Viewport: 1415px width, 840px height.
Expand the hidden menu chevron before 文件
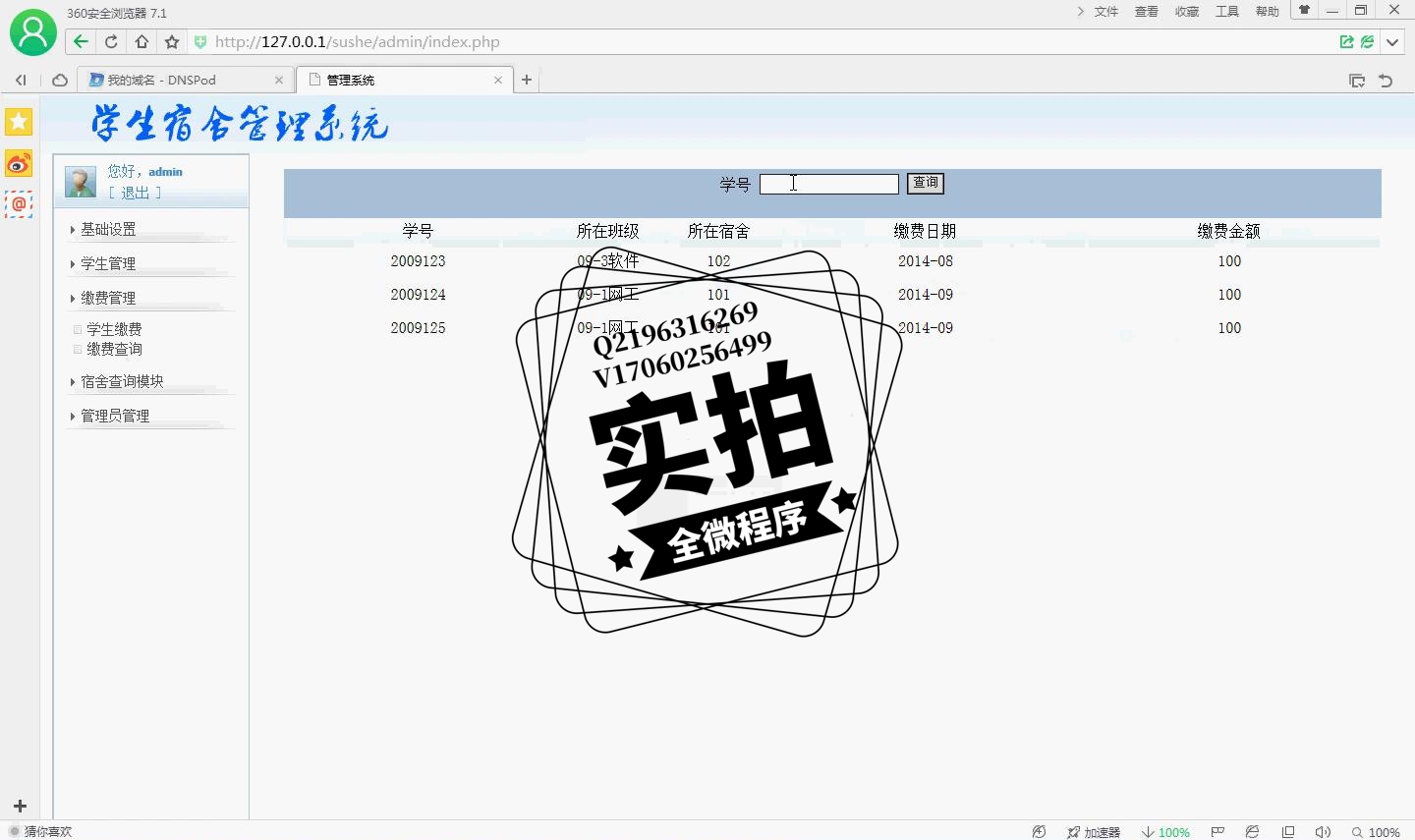tap(1080, 12)
